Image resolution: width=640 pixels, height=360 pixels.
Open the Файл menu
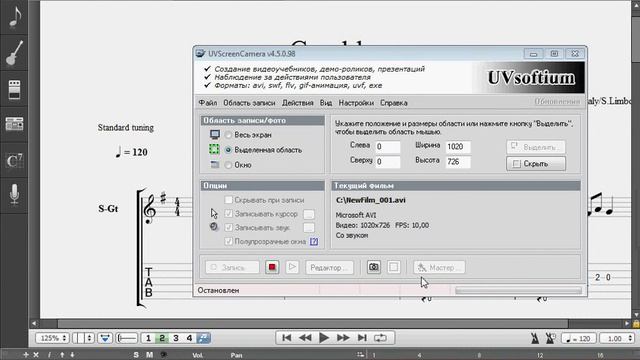pos(208,103)
